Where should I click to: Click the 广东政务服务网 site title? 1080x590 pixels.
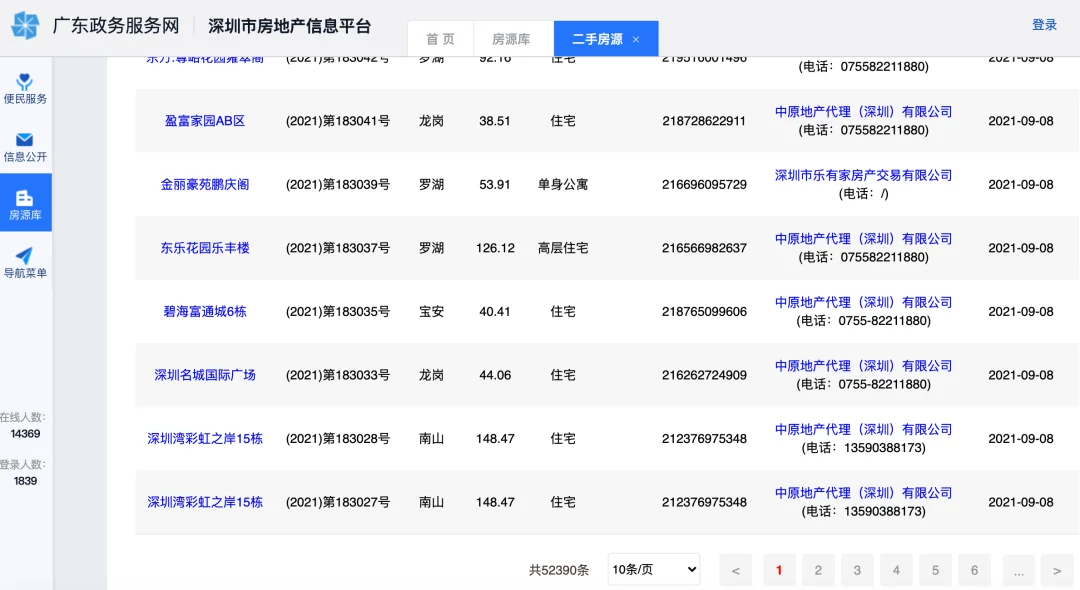116,26
